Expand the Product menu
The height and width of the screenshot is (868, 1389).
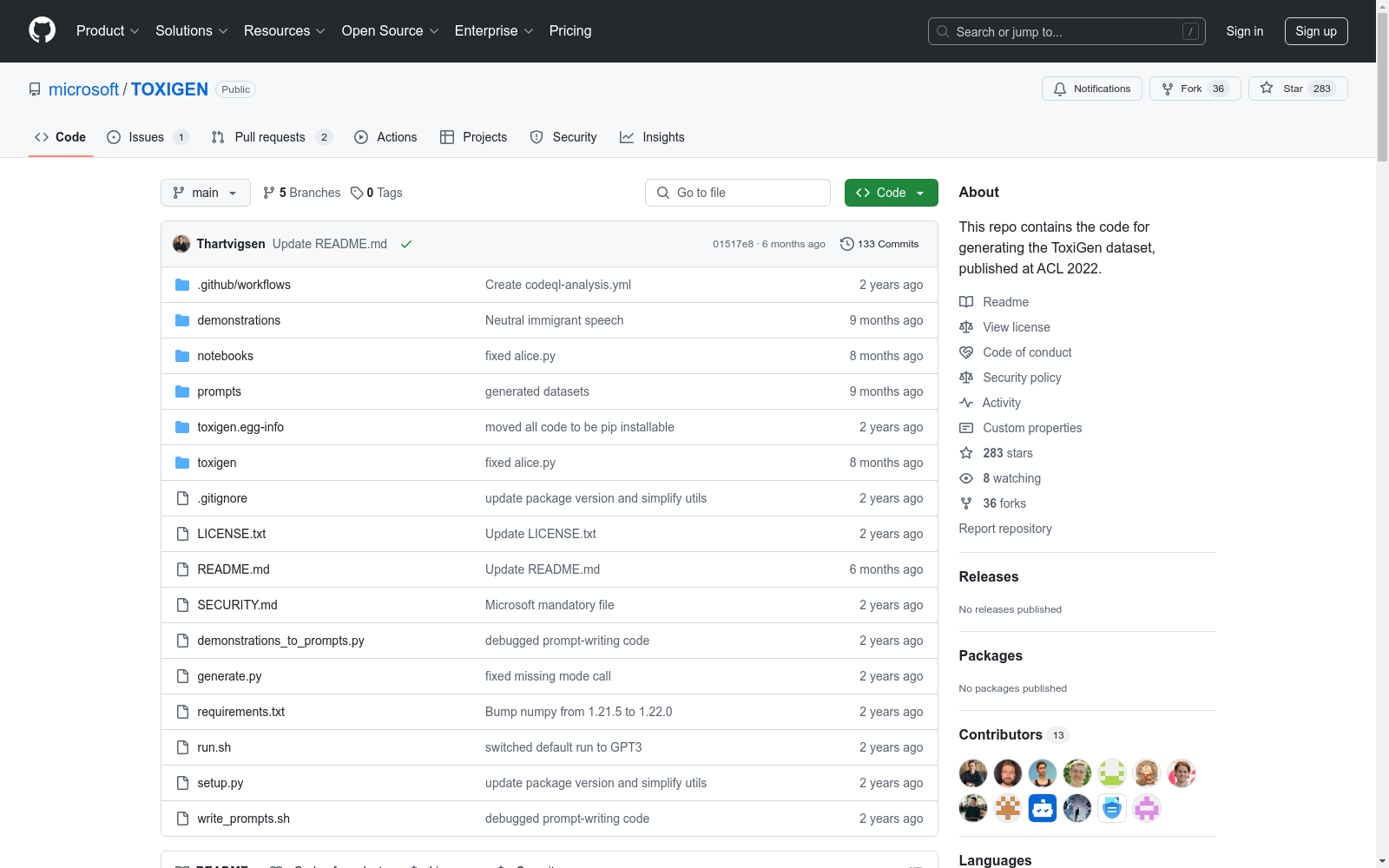[108, 31]
